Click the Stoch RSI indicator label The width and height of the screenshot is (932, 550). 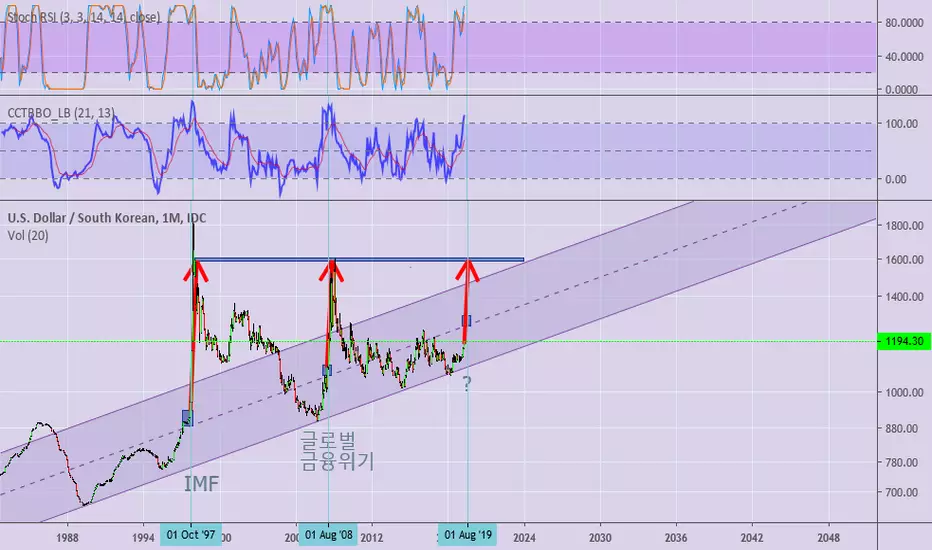click(x=83, y=17)
